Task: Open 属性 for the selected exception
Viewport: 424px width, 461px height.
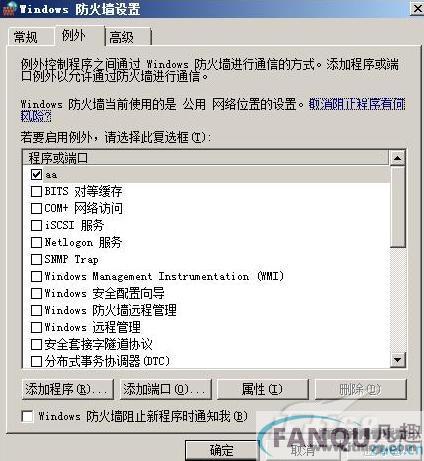Action: click(263, 389)
